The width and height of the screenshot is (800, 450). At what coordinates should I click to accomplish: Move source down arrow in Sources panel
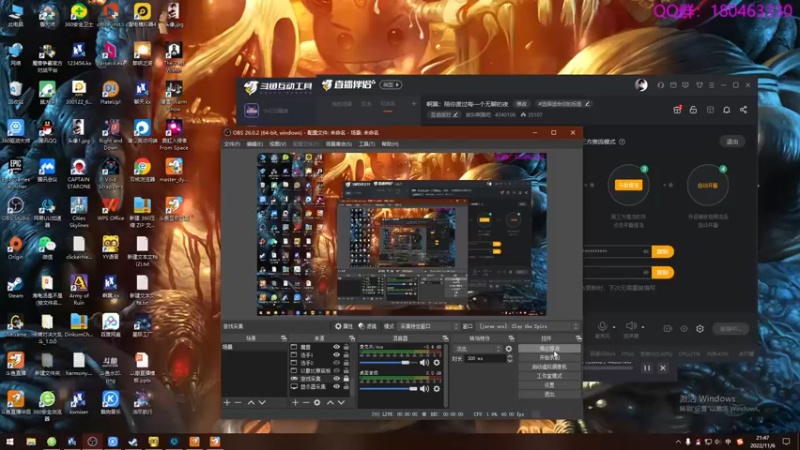tap(341, 403)
